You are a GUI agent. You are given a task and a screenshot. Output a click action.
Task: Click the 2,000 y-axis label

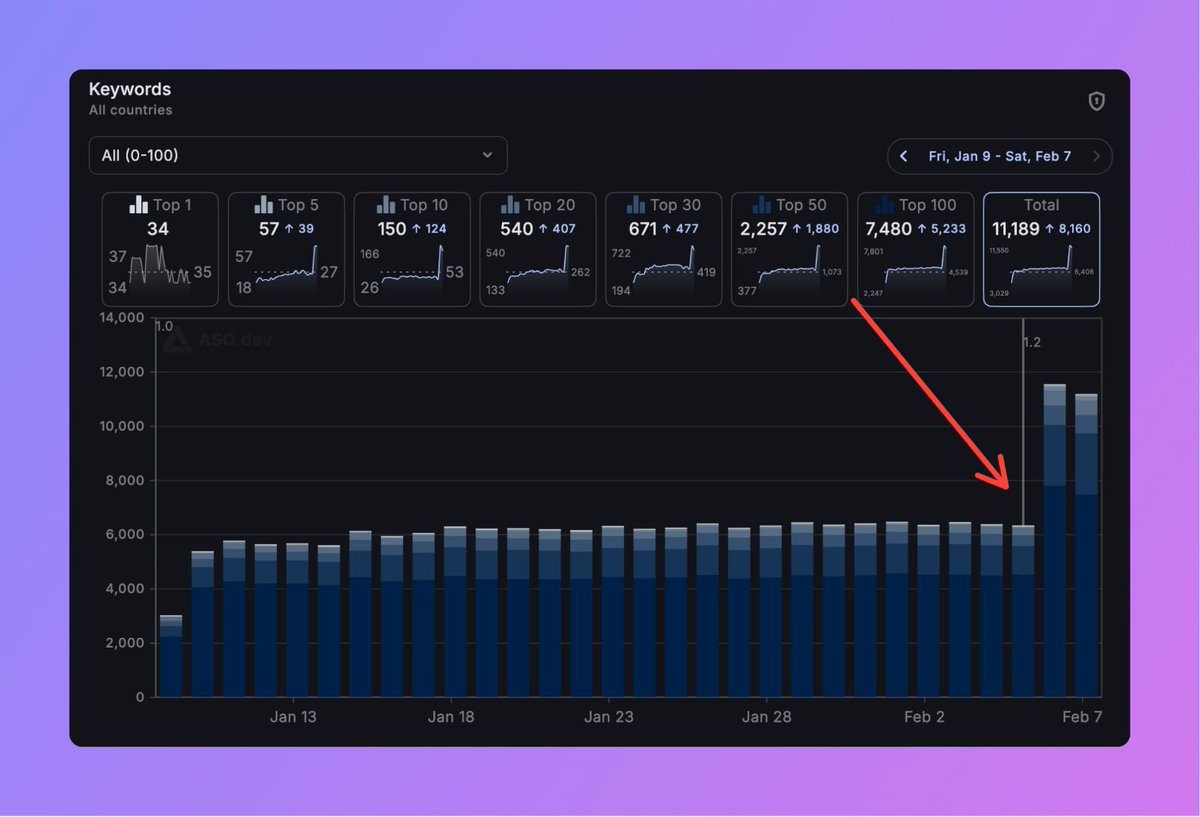pyautogui.click(x=124, y=643)
